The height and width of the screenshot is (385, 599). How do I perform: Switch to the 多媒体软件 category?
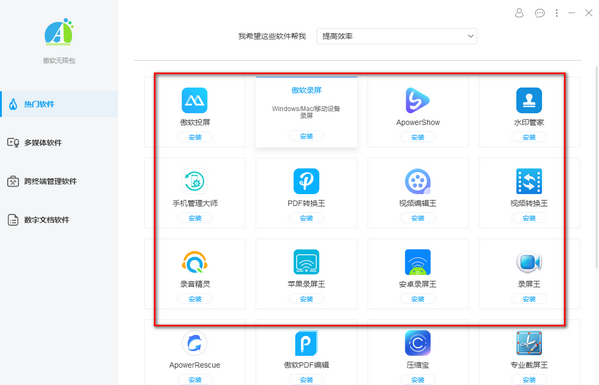[59, 142]
